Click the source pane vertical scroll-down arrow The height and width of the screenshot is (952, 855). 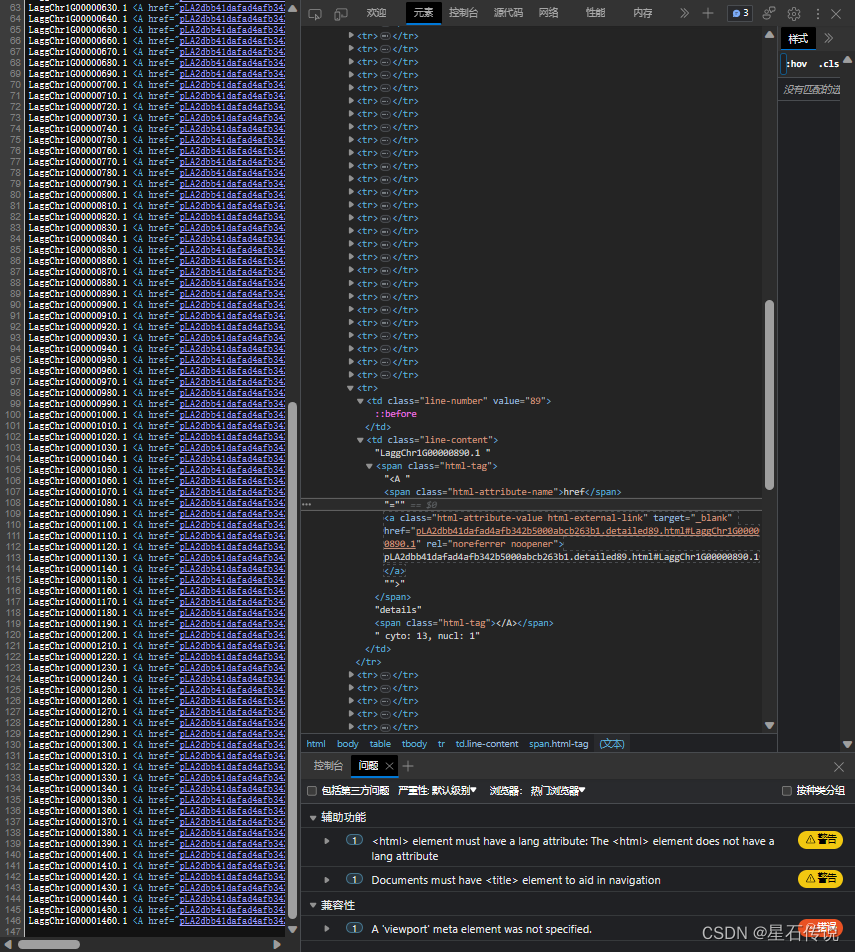coord(292,929)
